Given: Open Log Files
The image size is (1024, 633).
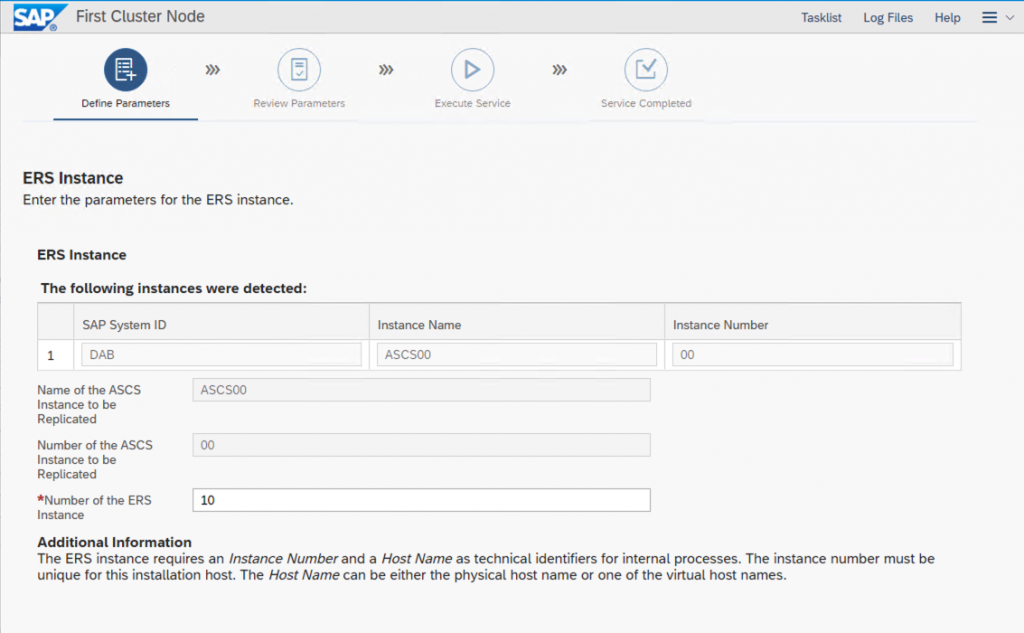Looking at the screenshot, I should pyautogui.click(x=888, y=18).
